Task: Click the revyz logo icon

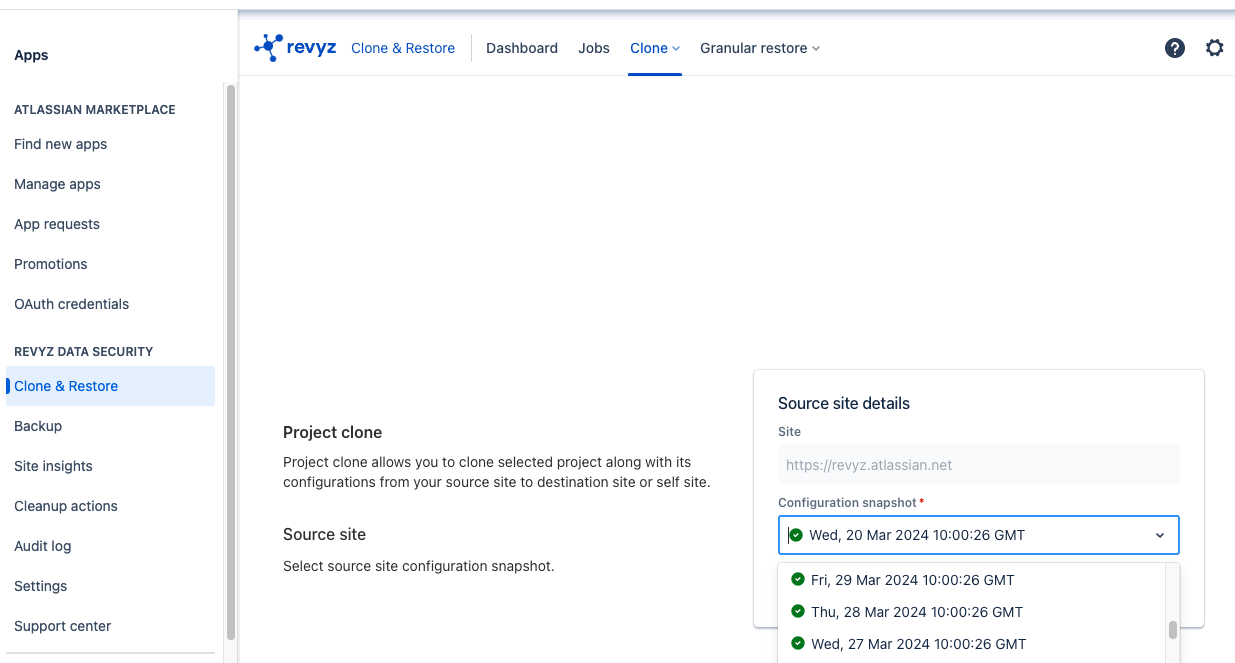Action: [269, 48]
